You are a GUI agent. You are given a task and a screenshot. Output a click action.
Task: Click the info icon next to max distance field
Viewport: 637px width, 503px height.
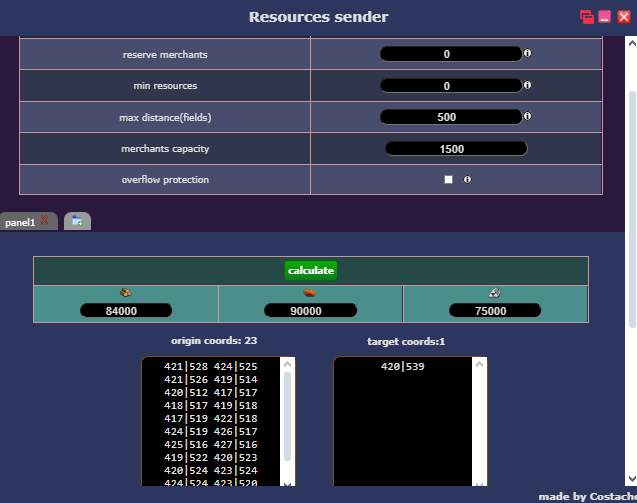[x=527, y=116]
